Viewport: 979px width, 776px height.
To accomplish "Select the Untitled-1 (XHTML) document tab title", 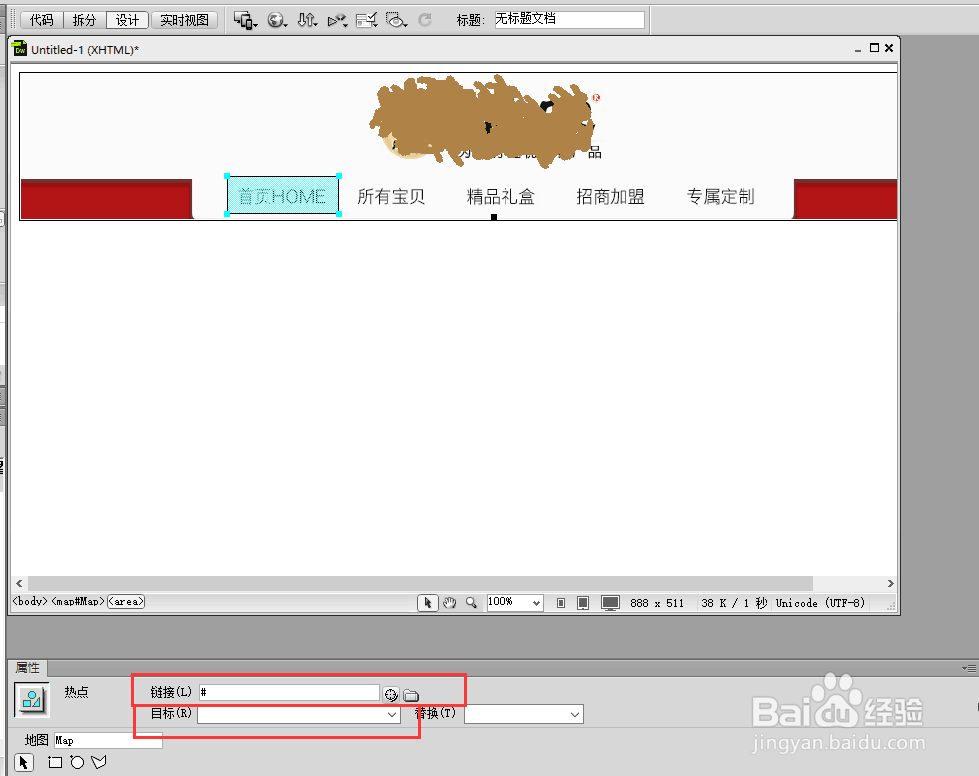I will [x=85, y=50].
